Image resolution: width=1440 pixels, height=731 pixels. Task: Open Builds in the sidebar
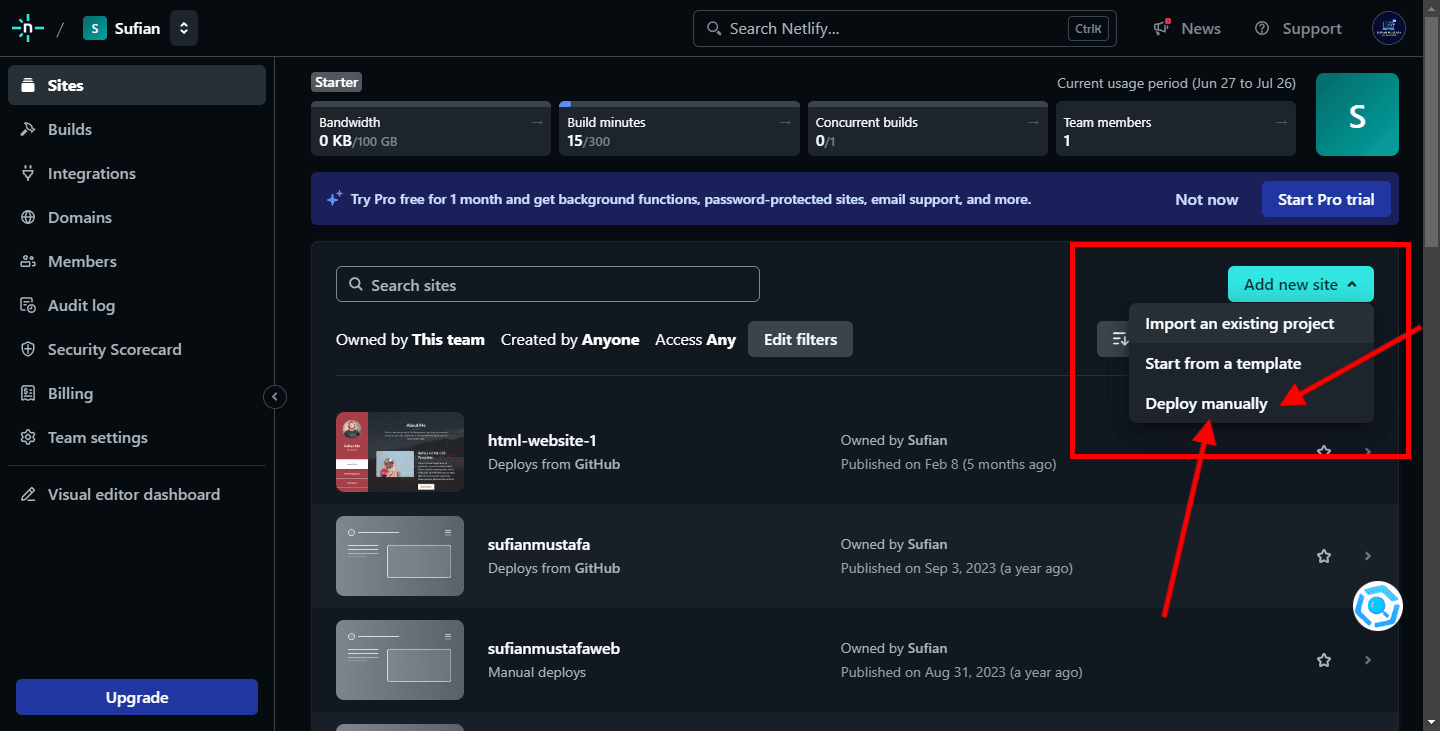point(137,129)
